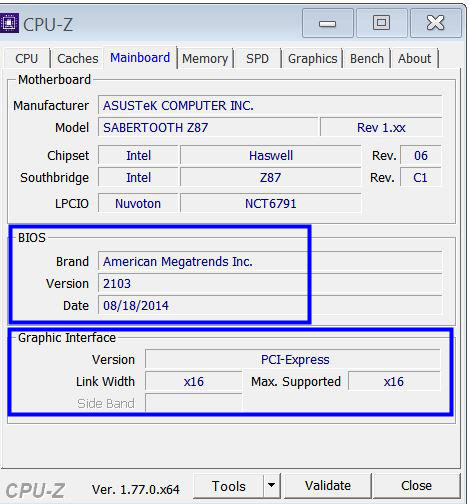Viewport: 470px width, 504px height.
Task: Click the Southbridge Z87 field
Action: (x=271, y=177)
